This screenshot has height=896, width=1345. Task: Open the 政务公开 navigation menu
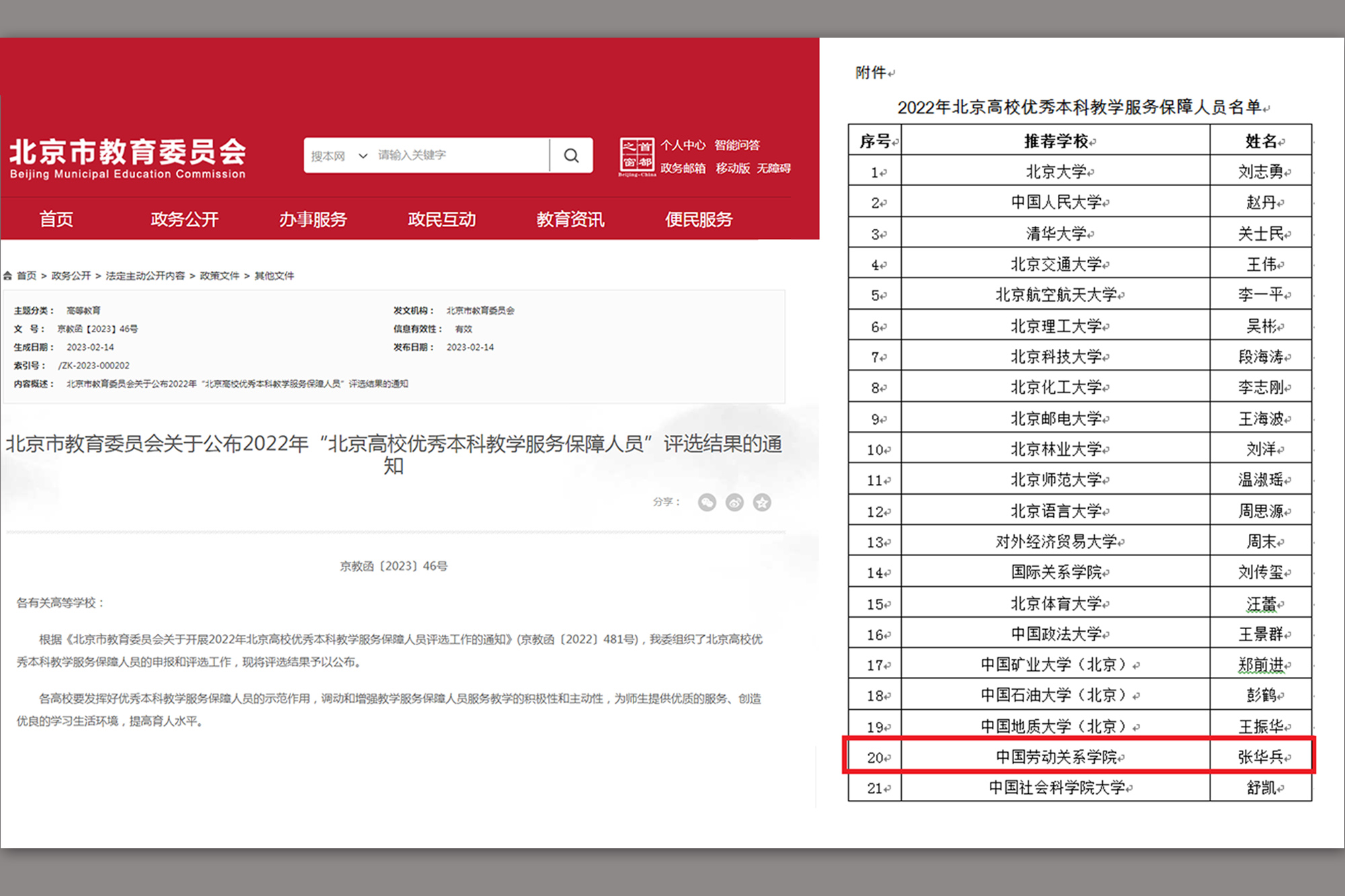(184, 219)
